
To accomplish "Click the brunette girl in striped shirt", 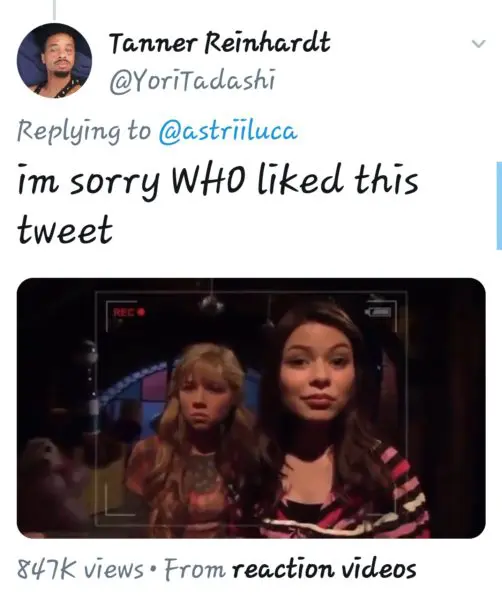I will [337, 421].
